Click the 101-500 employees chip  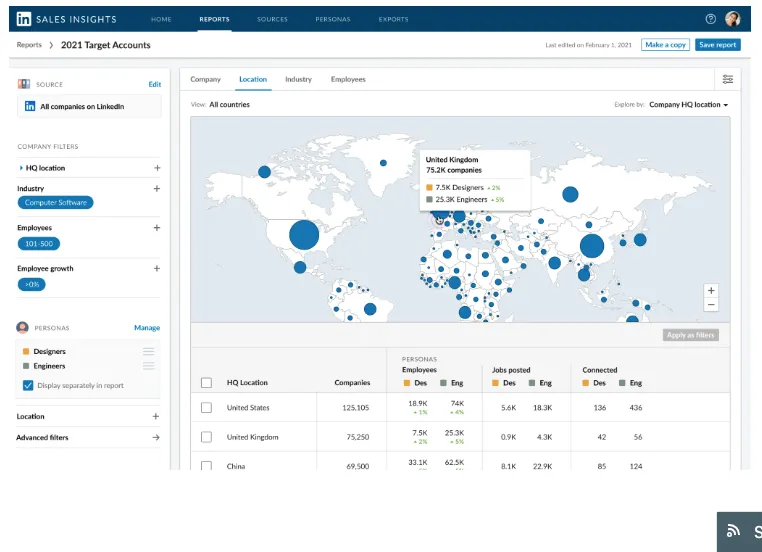[x=39, y=244]
